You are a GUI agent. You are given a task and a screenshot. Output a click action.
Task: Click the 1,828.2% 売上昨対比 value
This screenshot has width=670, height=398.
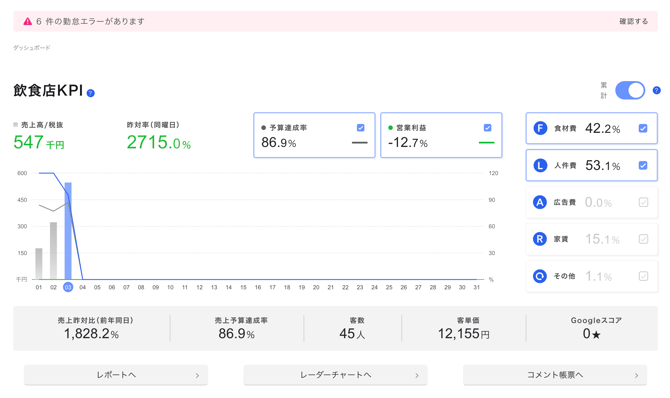point(91,333)
